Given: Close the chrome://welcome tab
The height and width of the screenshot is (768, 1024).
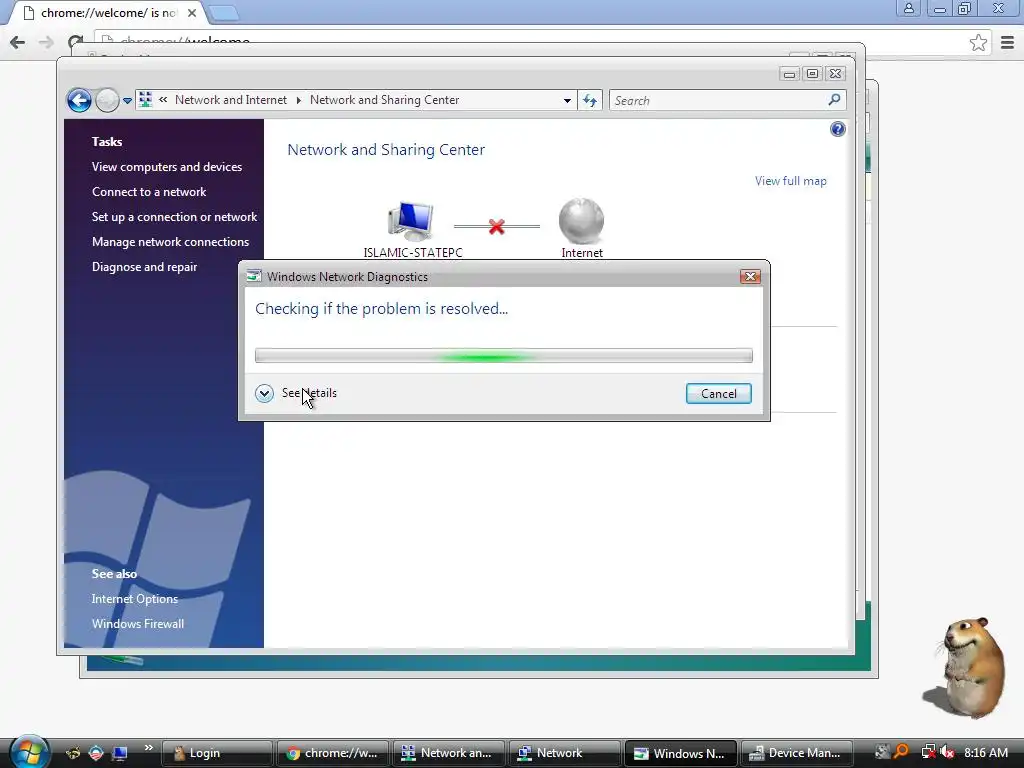Looking at the screenshot, I should pyautogui.click(x=192, y=12).
